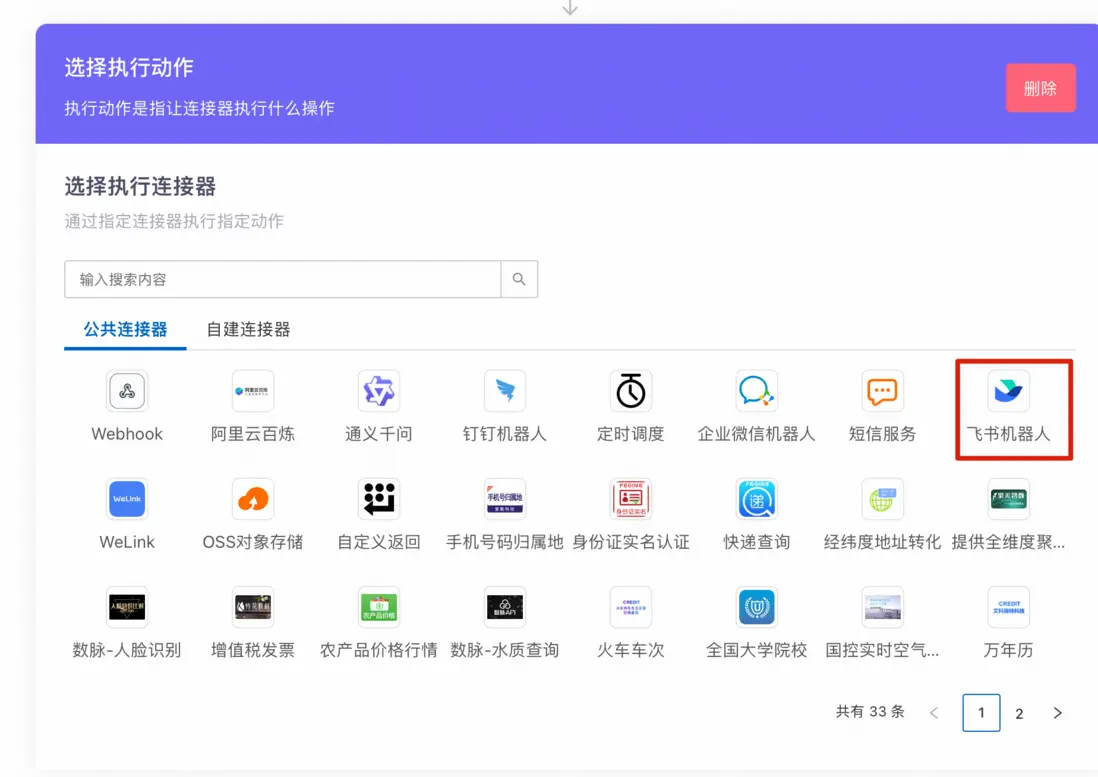The width and height of the screenshot is (1098, 777).
Task: Click the 选择执行连接器 heading text
Action: point(140,186)
